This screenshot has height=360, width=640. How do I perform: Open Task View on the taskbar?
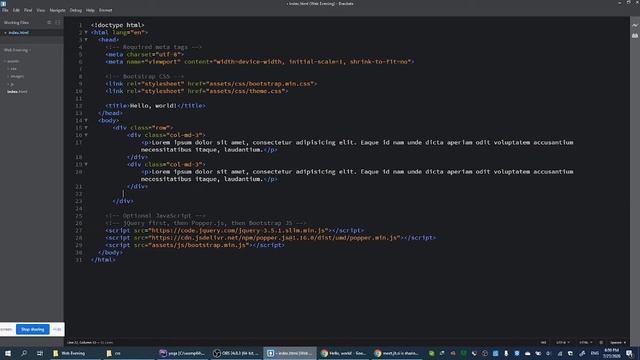40,353
